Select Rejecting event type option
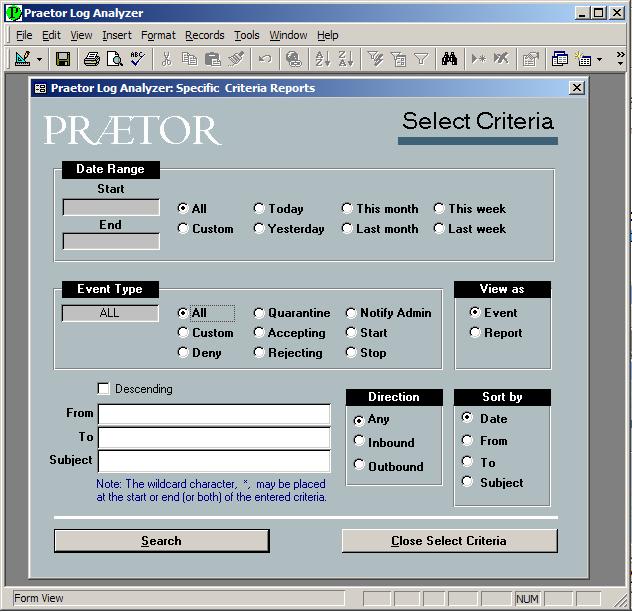This screenshot has width=632, height=612. pyautogui.click(x=259, y=352)
